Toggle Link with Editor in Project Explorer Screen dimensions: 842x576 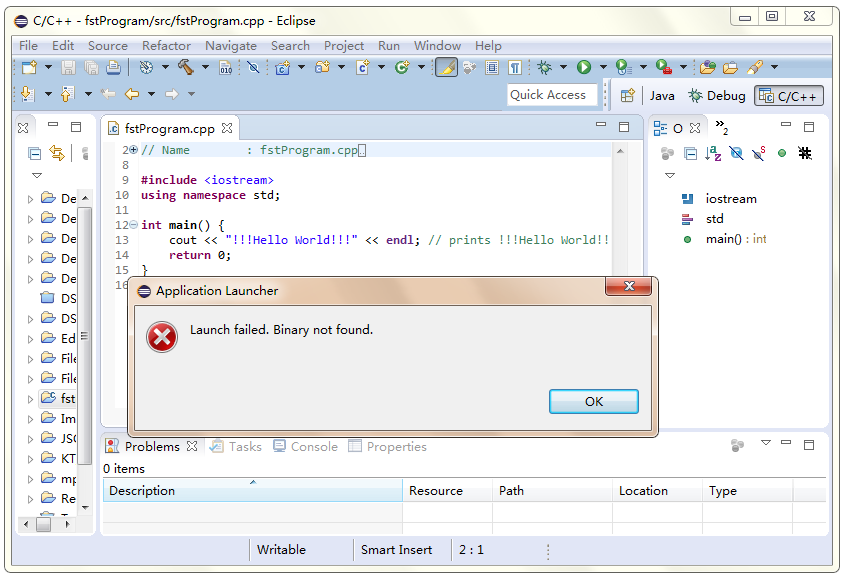tap(56, 154)
